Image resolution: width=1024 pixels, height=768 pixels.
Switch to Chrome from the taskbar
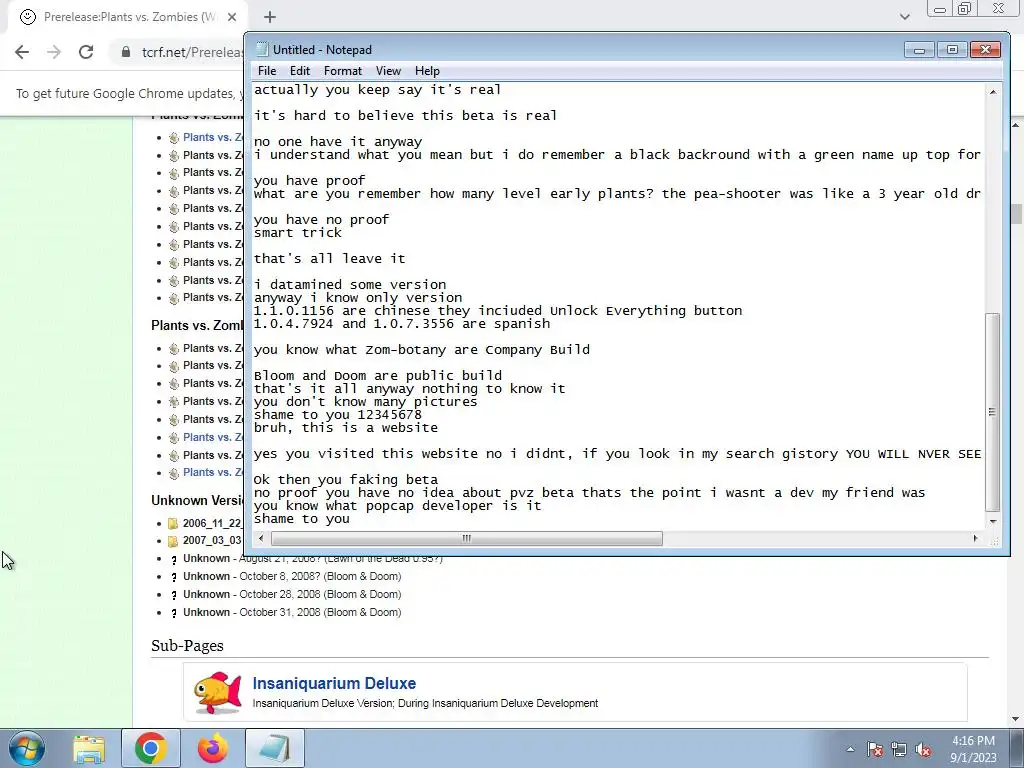click(x=151, y=748)
